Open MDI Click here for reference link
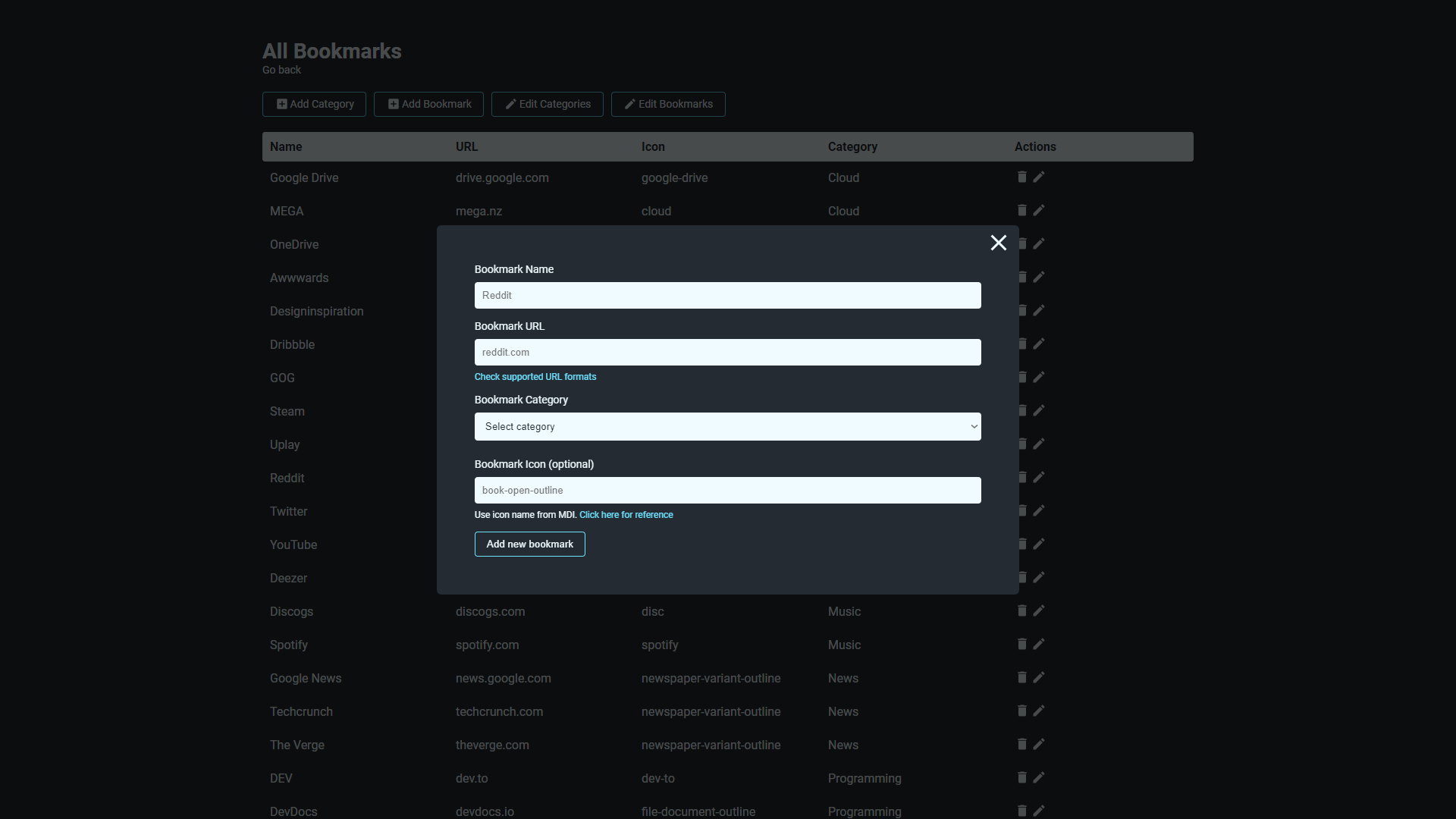Screen dimensions: 1456x819 click(x=626, y=515)
